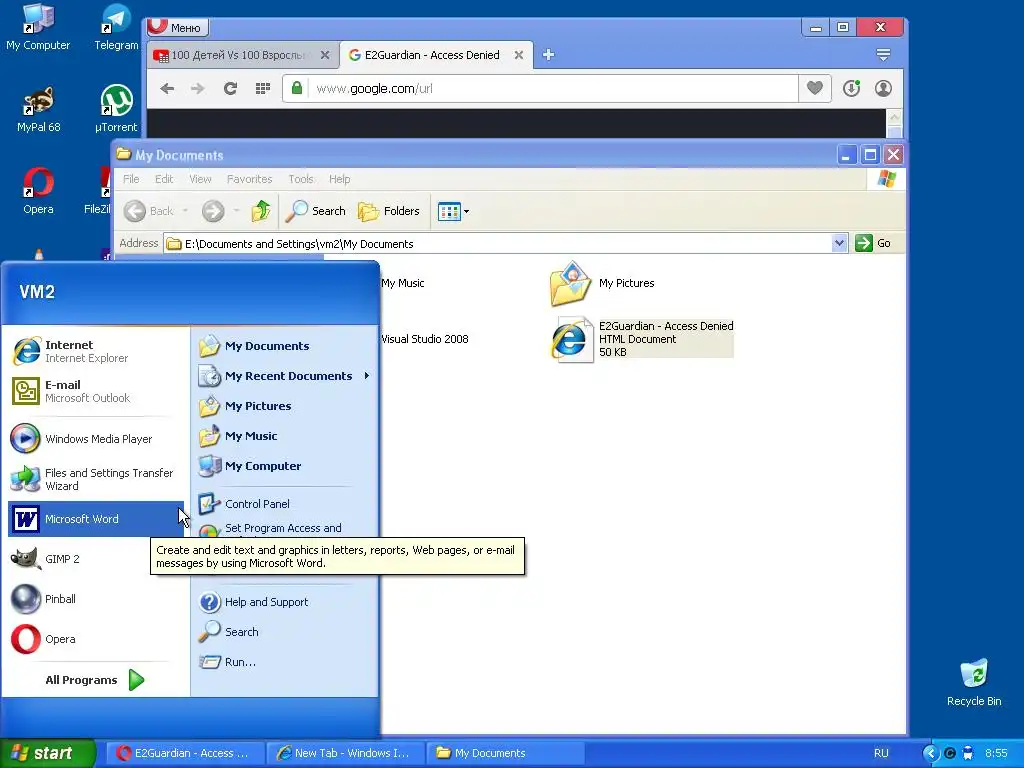Go forward in Opera browser
This screenshot has height=768, width=1024.
tap(198, 89)
